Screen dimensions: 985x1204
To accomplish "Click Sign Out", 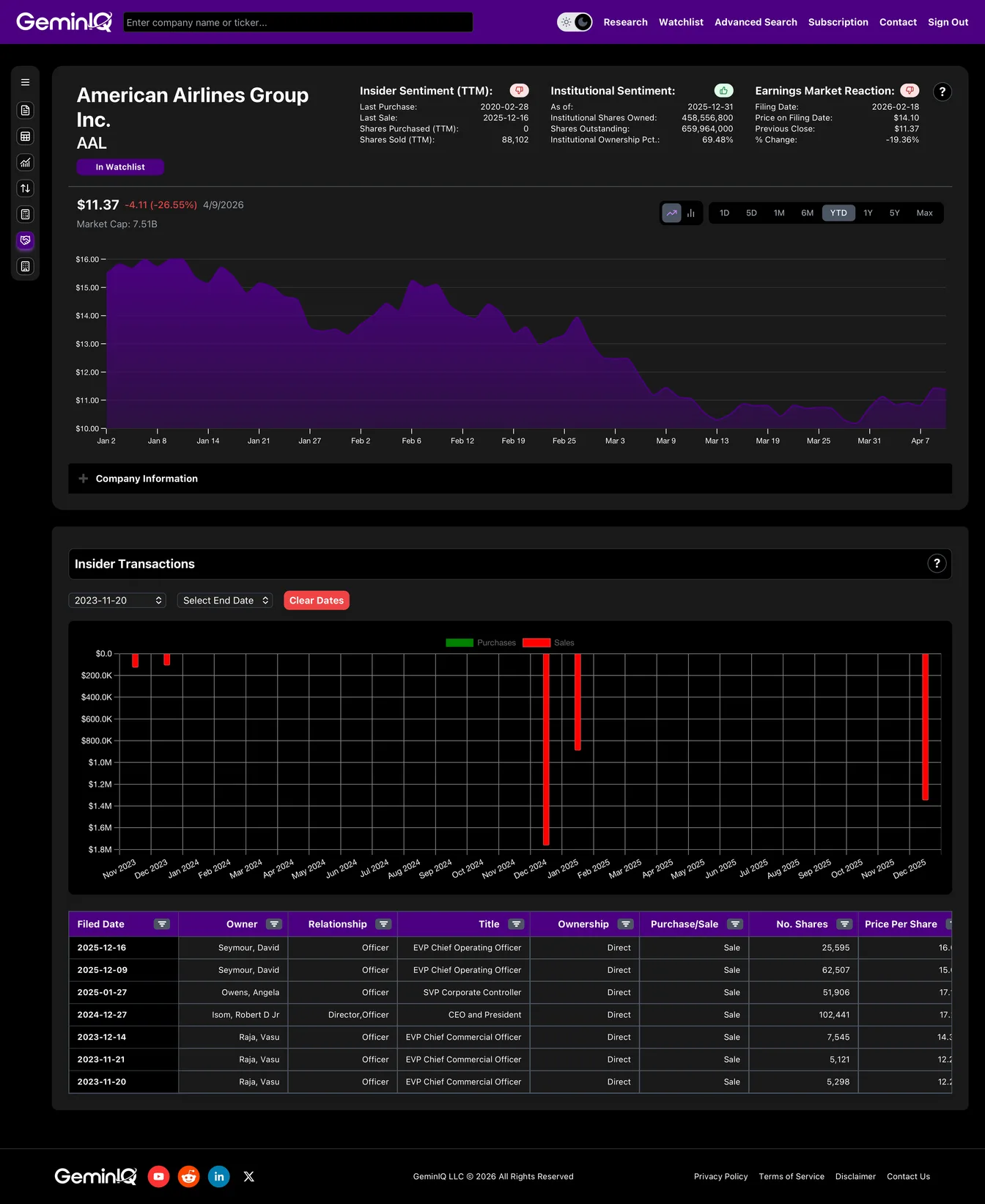I will coord(948,22).
